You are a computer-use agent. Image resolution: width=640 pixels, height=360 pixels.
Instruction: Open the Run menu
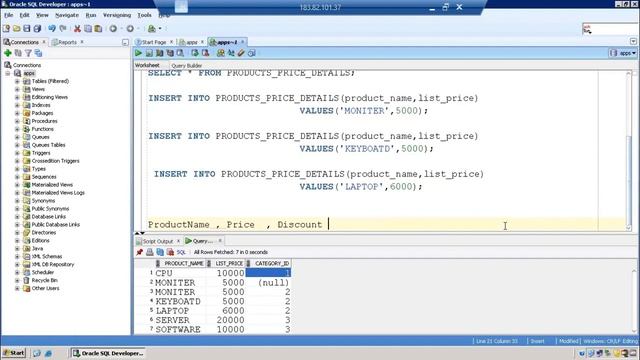tap(91, 15)
